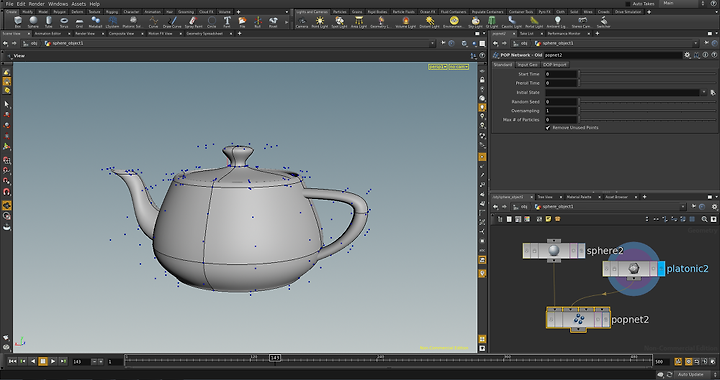Switch to the Geometry Spreadsheet tab
The image size is (720, 380).
coord(204,34)
